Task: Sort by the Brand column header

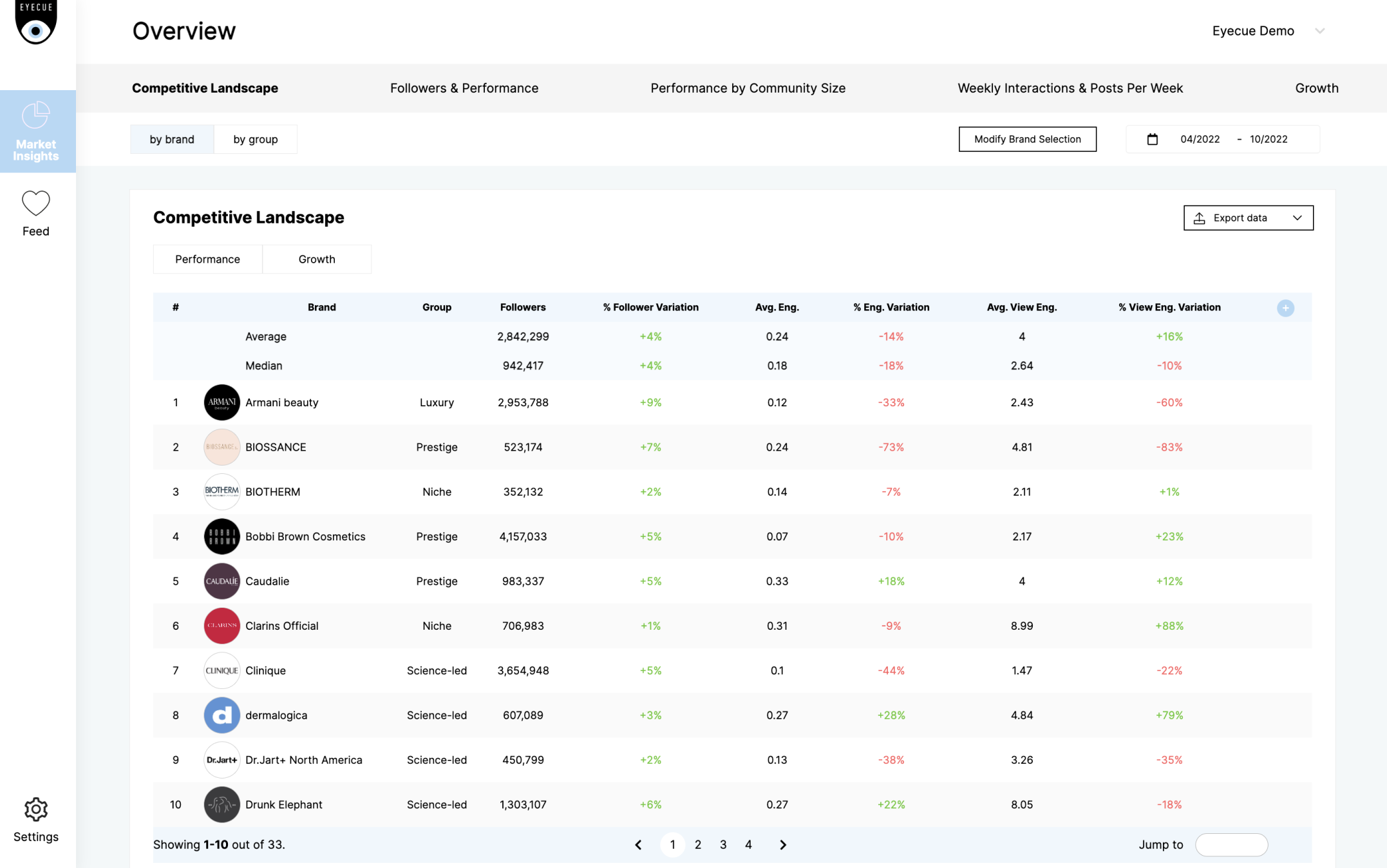Action: point(321,307)
